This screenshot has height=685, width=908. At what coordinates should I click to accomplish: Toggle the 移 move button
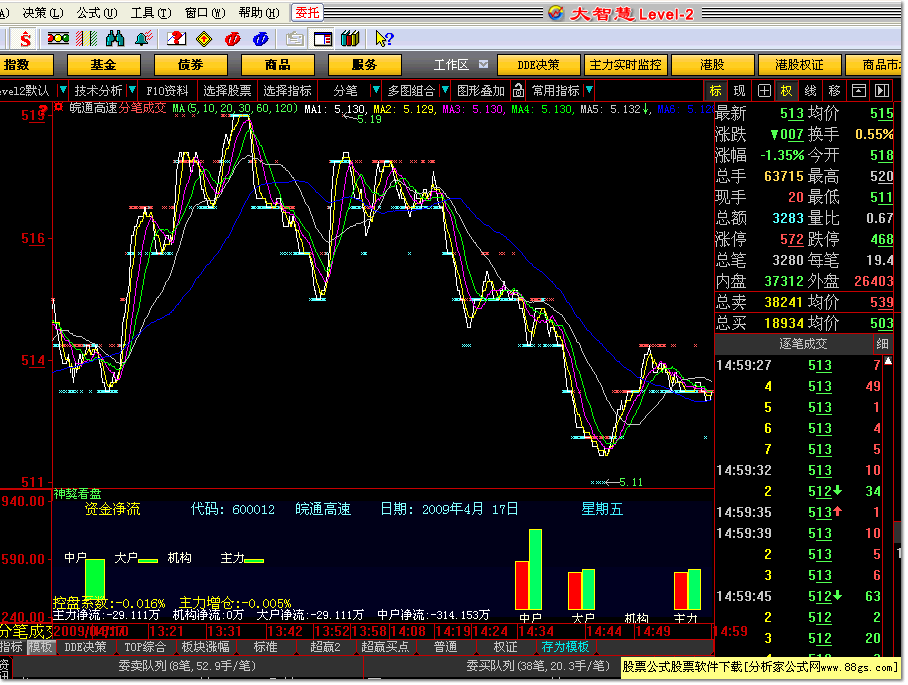(834, 91)
